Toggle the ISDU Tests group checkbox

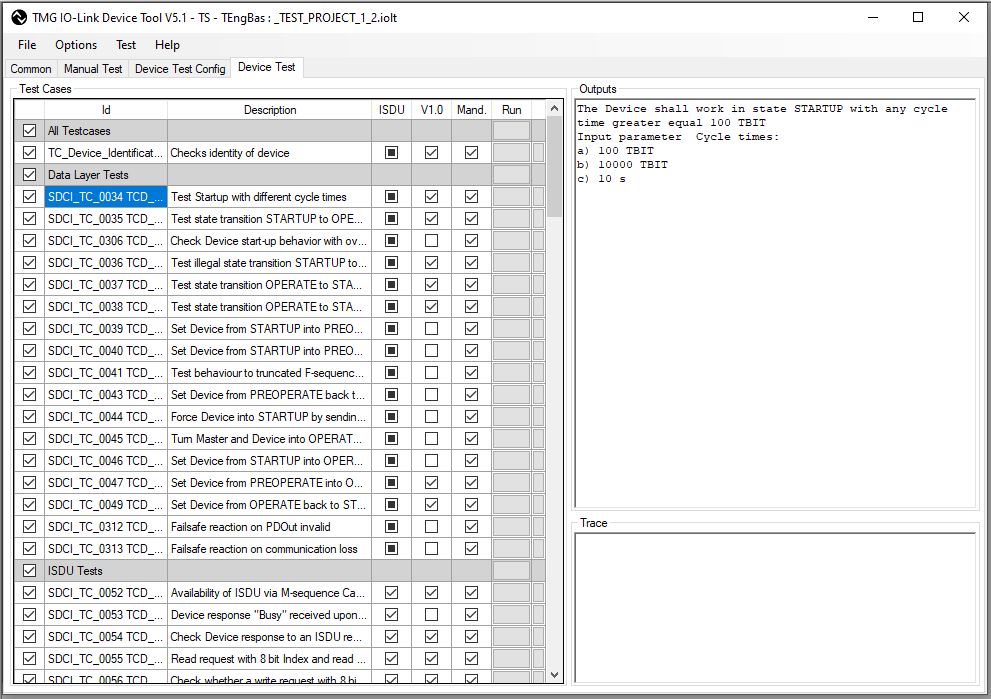29,571
